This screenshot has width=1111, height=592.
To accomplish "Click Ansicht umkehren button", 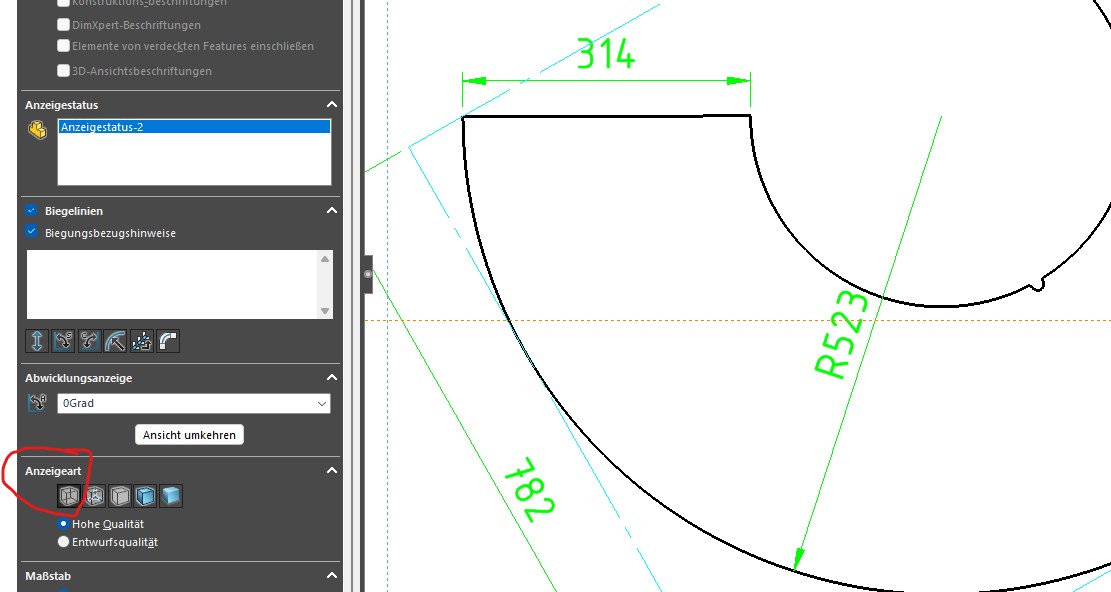I will [189, 435].
